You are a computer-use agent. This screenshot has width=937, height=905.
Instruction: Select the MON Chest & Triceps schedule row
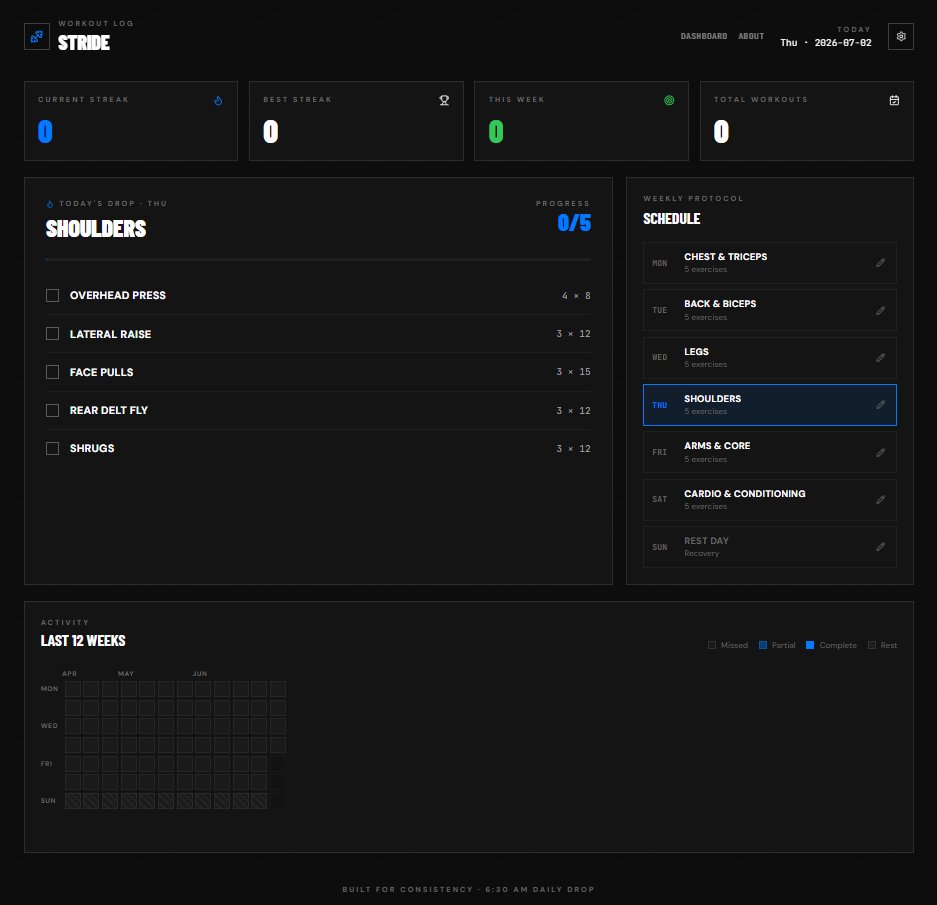pos(770,263)
